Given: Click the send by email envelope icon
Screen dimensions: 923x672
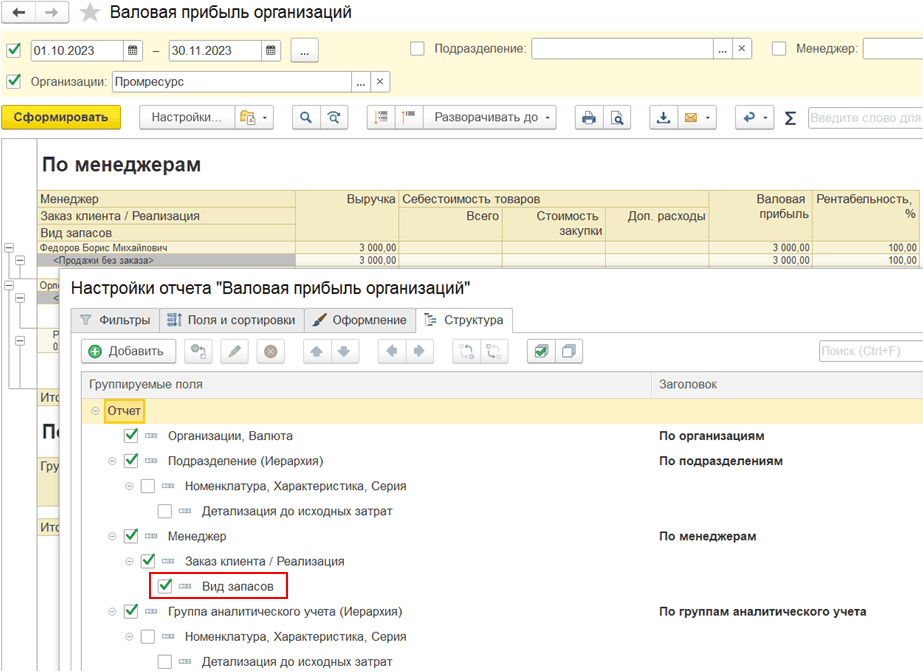Looking at the screenshot, I should pos(690,117).
